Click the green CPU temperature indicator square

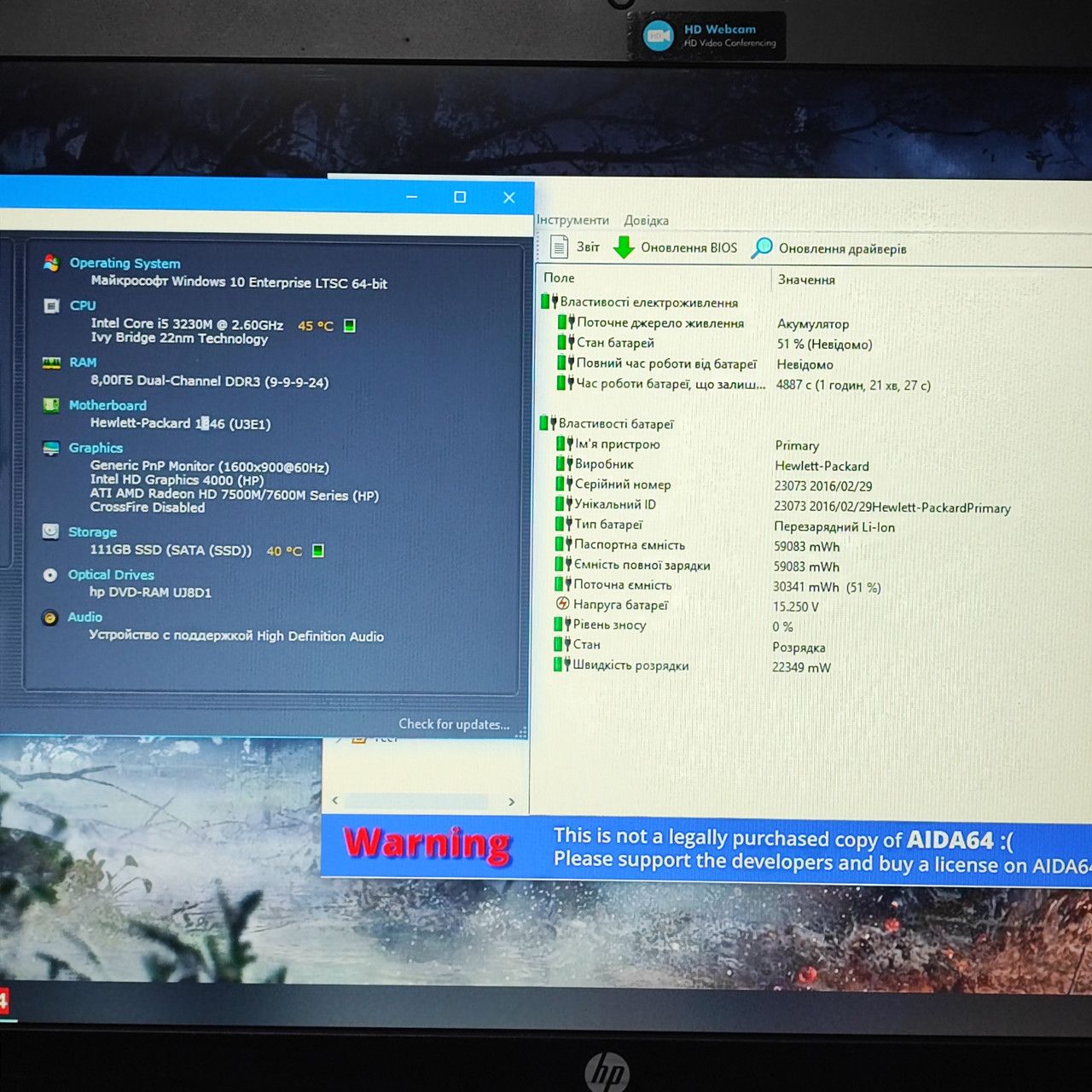349,325
